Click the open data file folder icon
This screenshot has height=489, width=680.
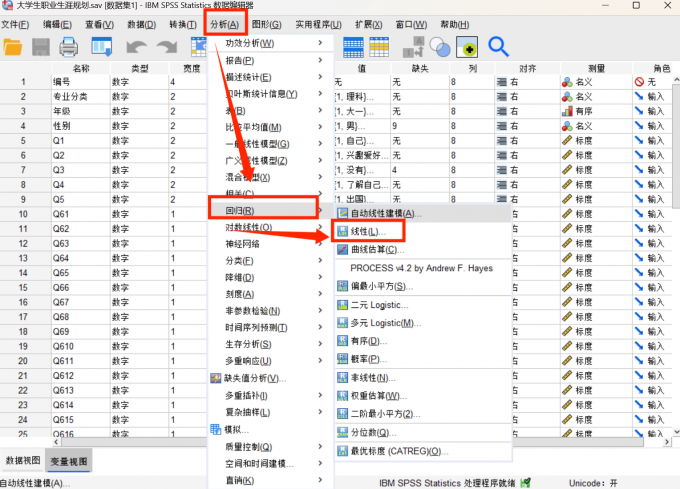point(13,47)
